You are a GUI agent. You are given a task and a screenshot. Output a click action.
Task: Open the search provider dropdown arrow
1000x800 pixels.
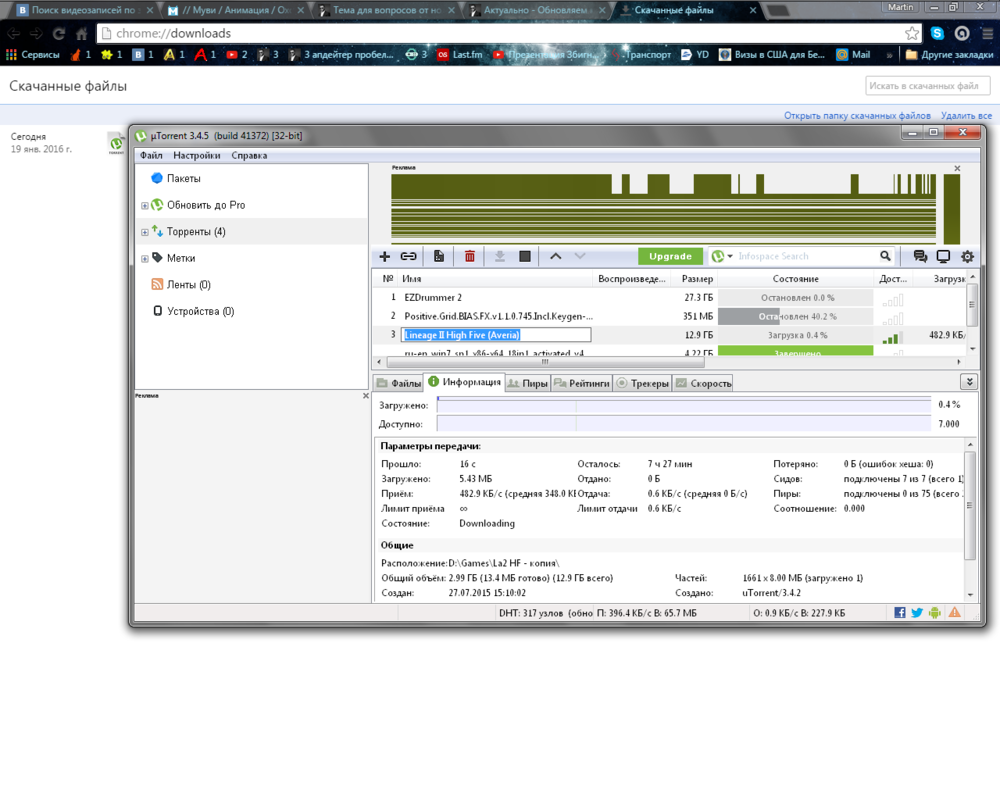[x=730, y=257]
